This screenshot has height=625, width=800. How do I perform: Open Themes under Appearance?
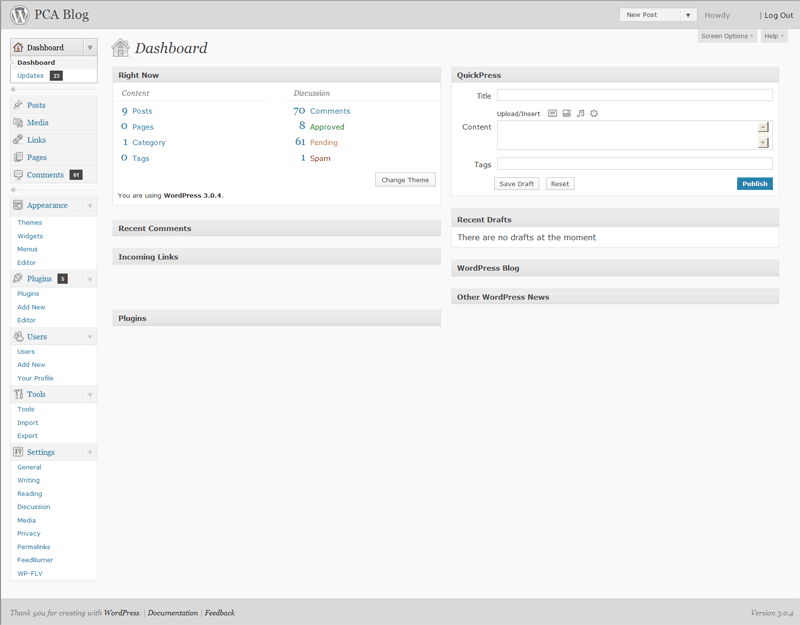[x=30, y=222]
